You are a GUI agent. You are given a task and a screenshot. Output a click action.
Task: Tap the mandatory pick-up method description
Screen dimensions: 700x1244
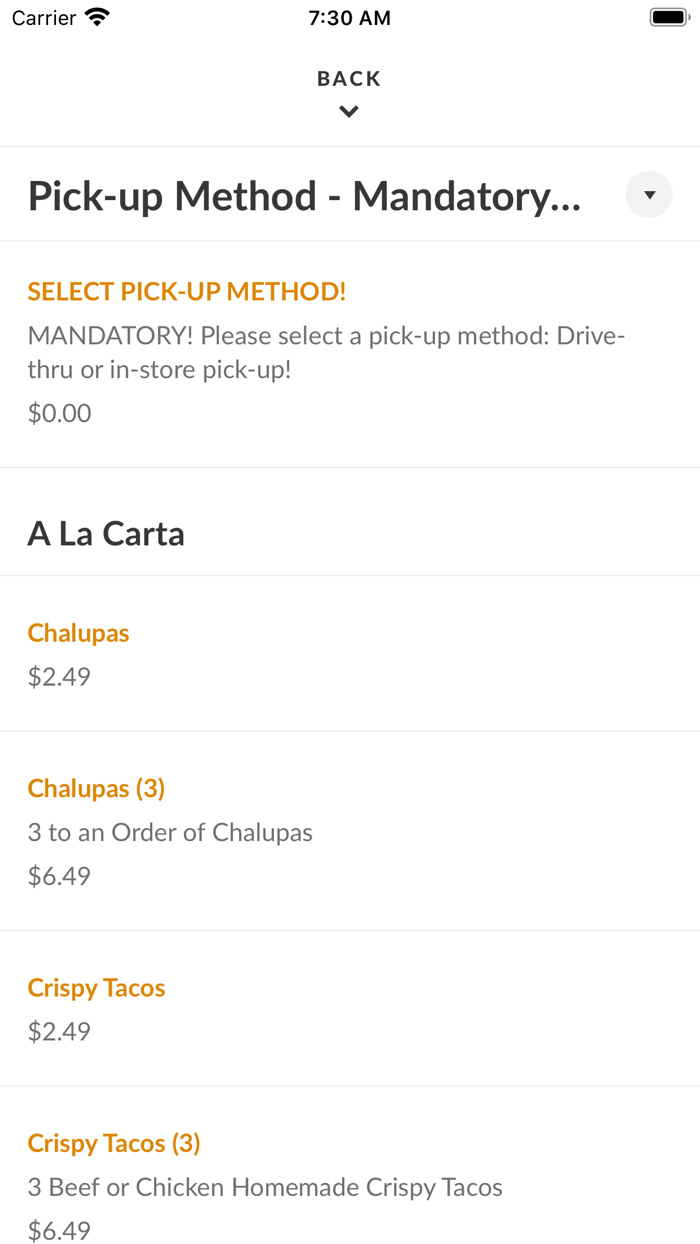[x=326, y=352]
